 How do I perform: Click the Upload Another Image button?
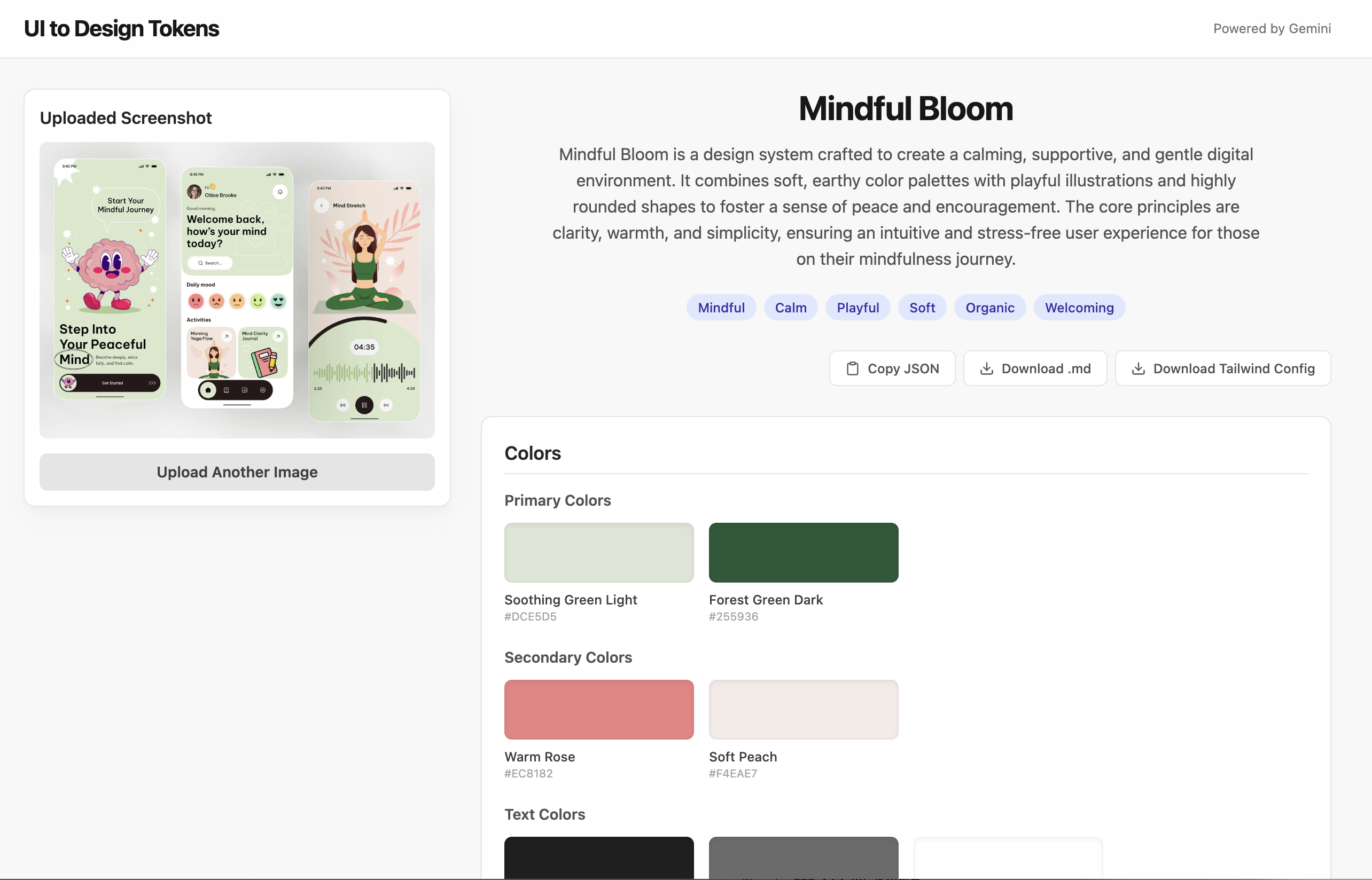point(237,472)
